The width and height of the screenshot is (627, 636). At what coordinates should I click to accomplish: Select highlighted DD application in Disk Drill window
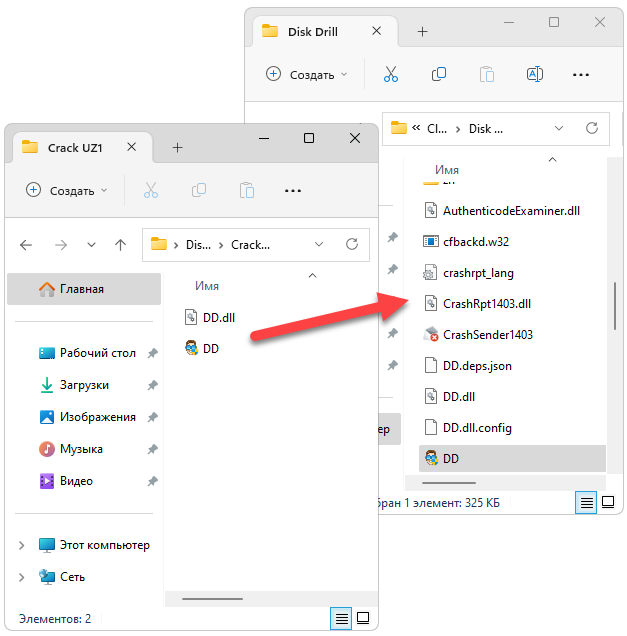click(512, 459)
